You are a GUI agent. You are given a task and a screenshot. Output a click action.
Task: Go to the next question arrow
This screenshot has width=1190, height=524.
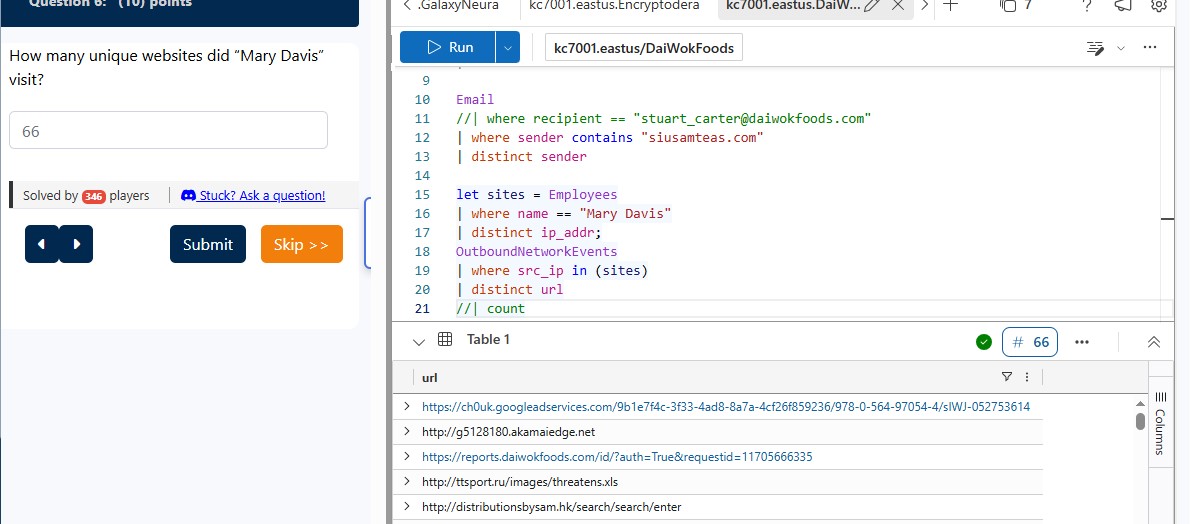click(76, 244)
